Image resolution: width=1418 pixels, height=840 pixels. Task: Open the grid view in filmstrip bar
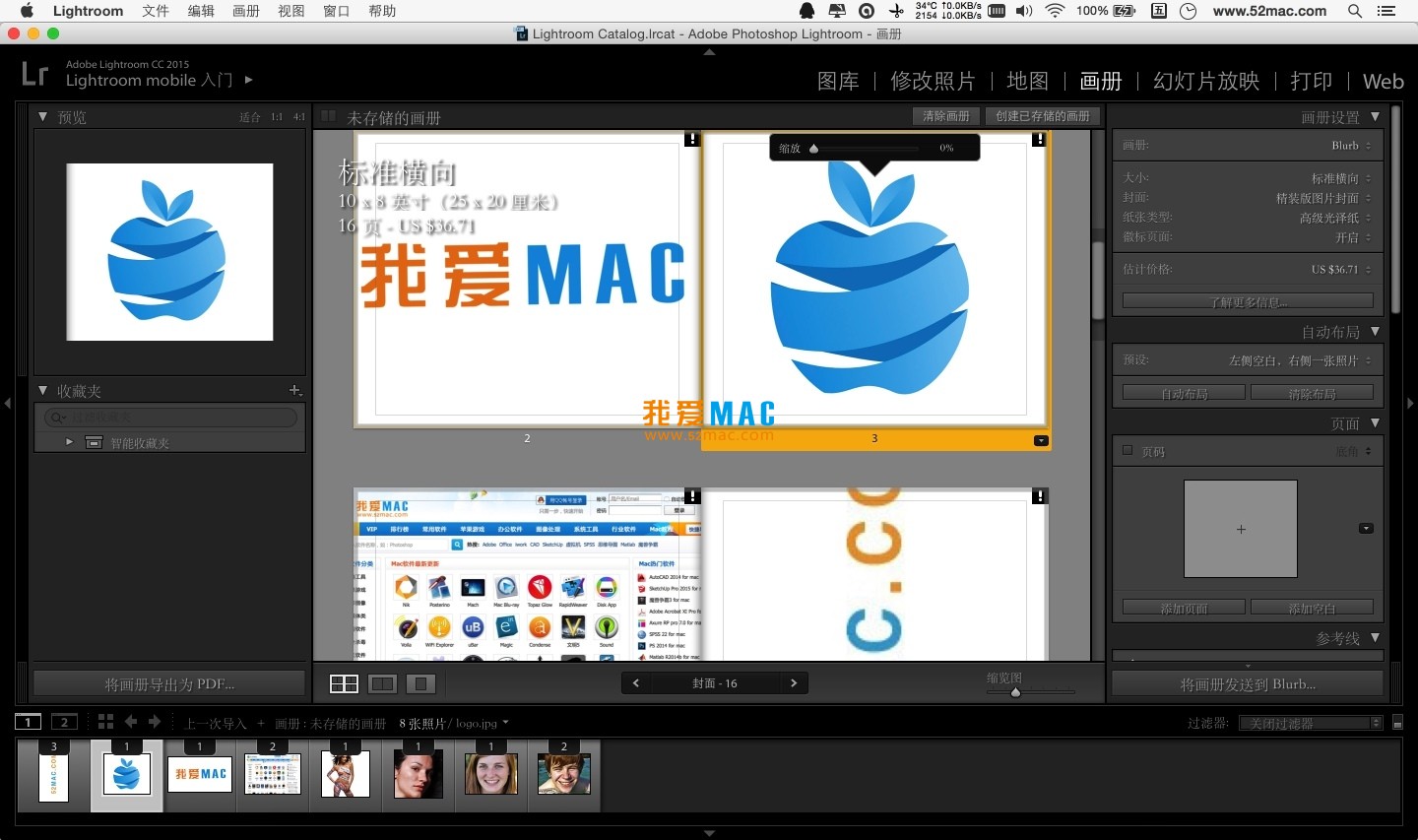point(105,722)
